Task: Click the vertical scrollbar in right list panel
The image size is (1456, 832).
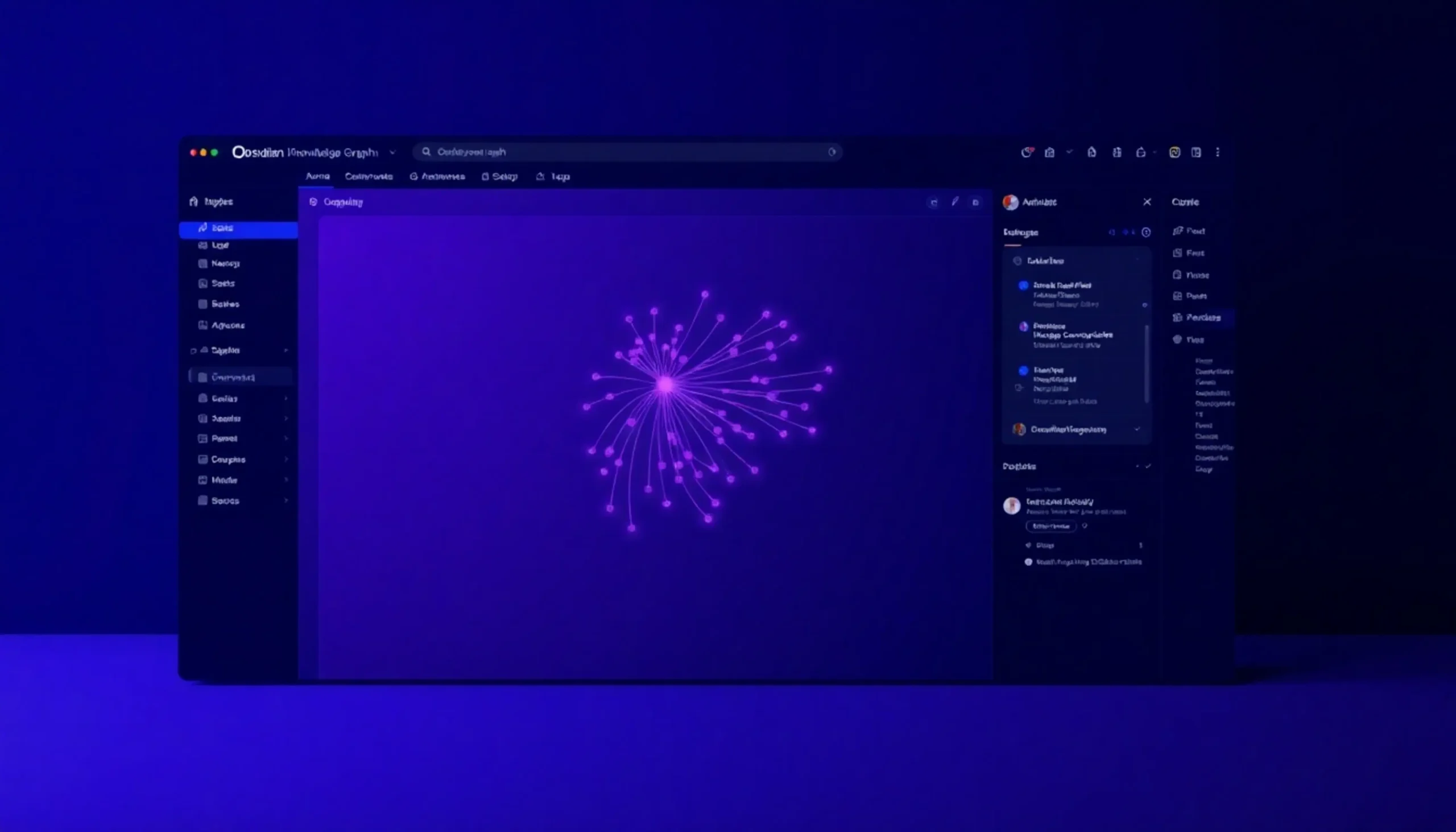Action: (1146, 363)
